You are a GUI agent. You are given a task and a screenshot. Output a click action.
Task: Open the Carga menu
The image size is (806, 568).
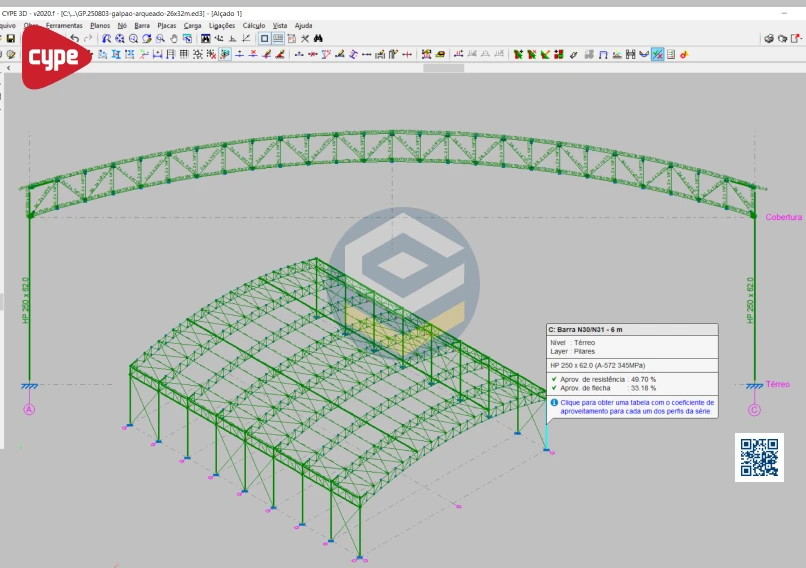[192, 25]
